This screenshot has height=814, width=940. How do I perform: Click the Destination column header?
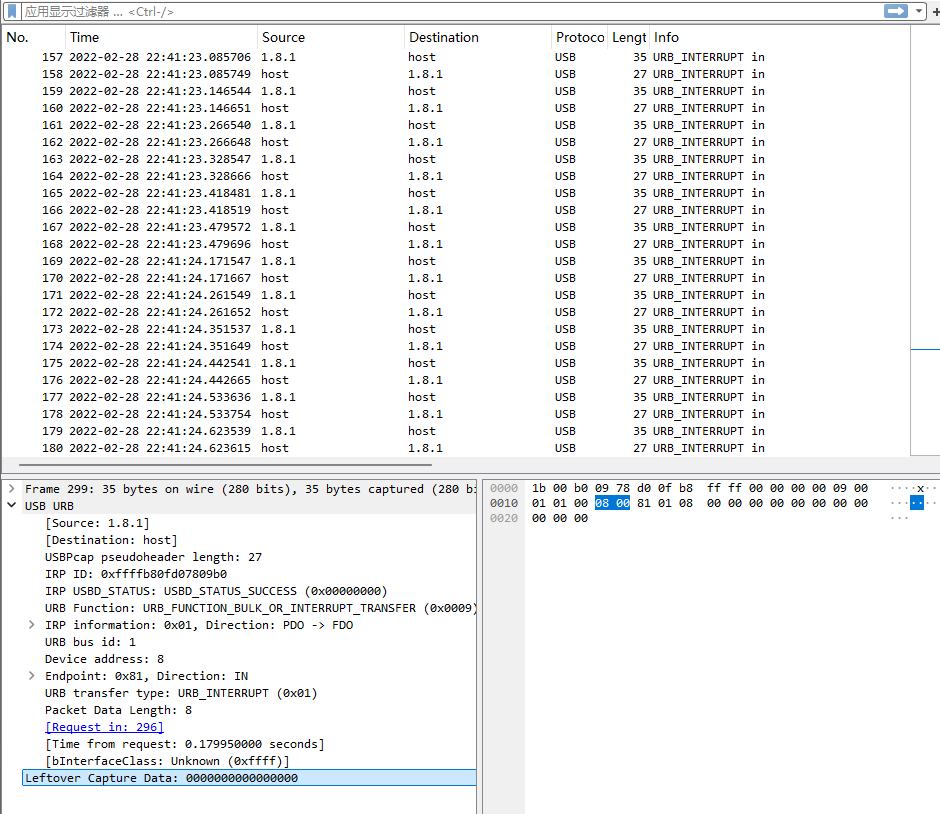pyautogui.click(x=443, y=37)
